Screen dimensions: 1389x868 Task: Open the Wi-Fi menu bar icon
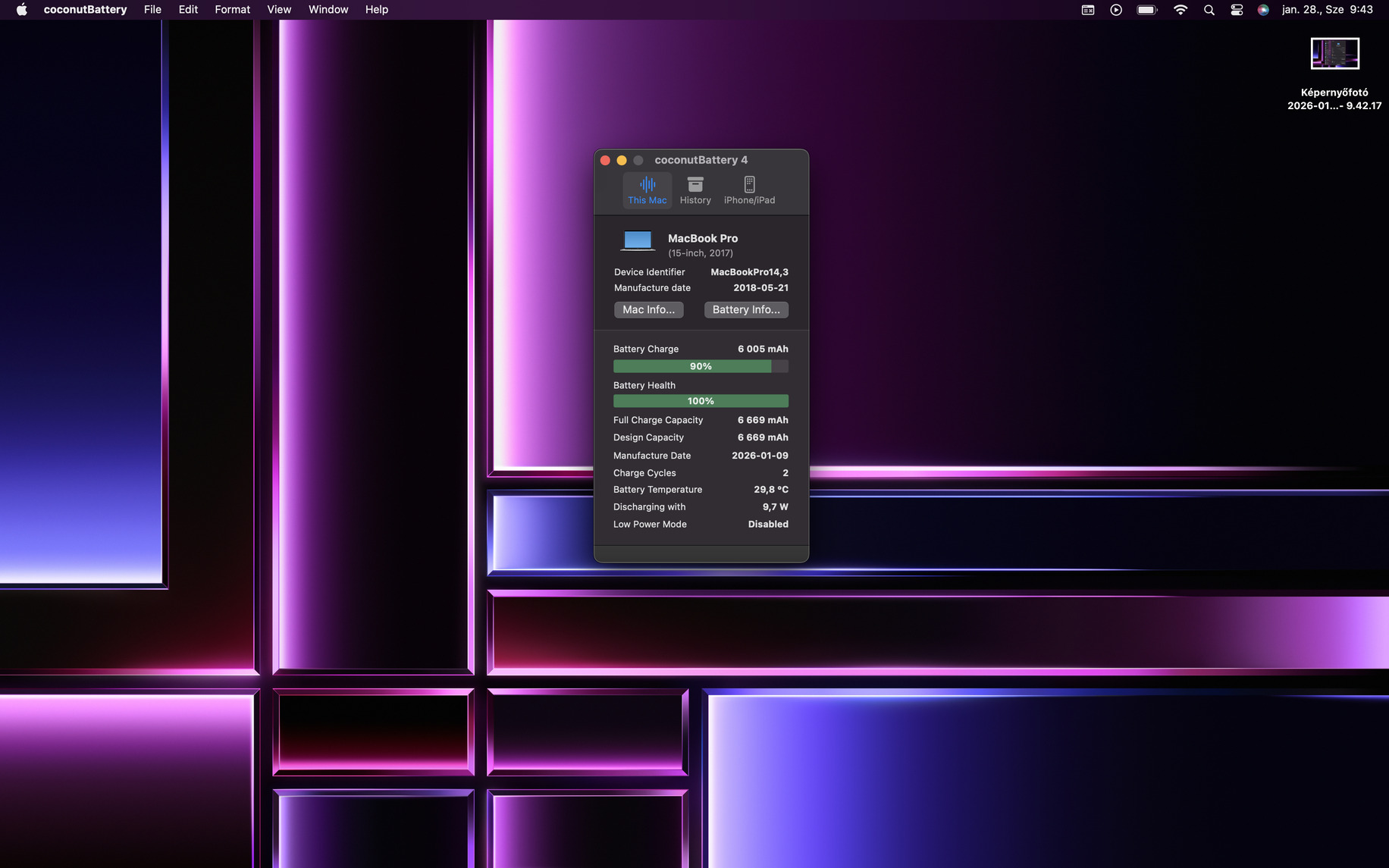[x=1180, y=10]
